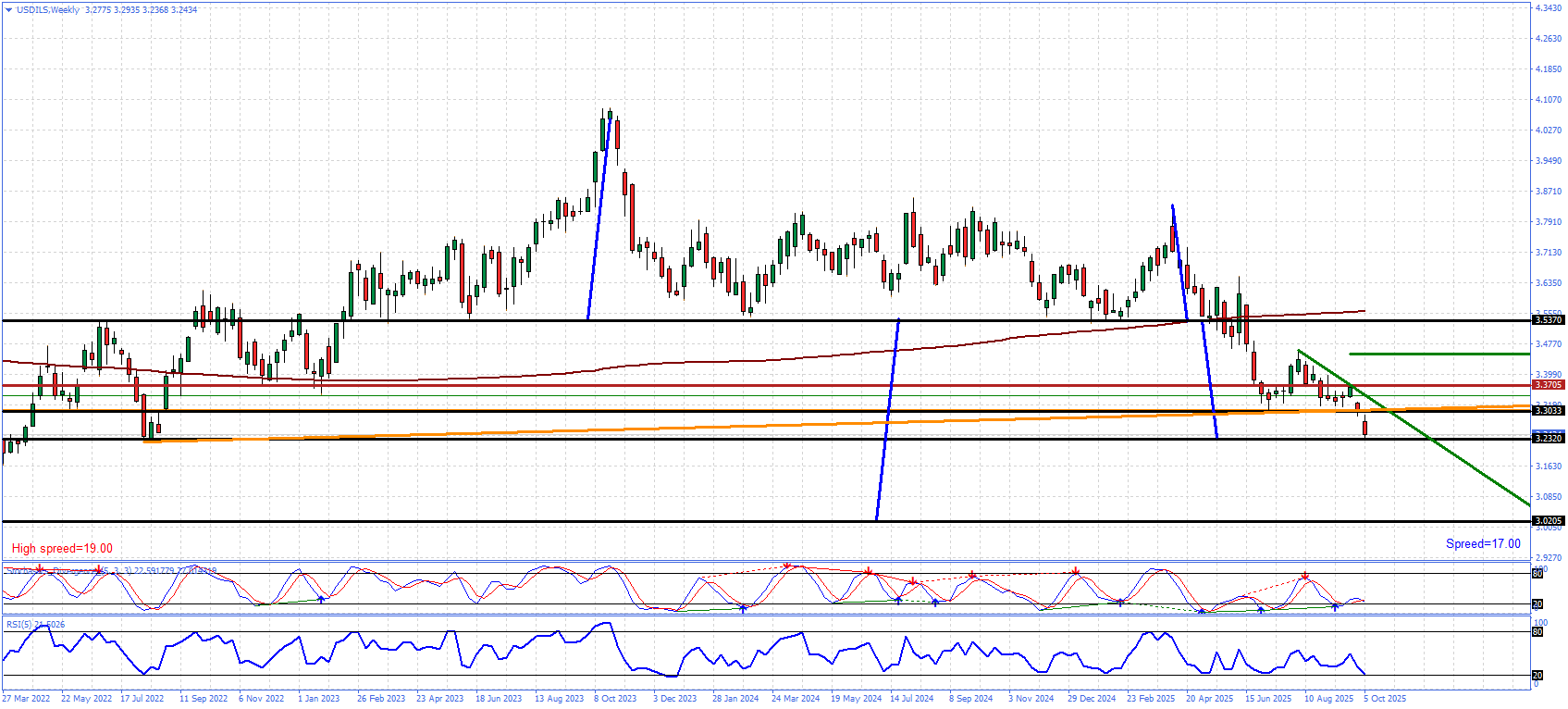Click the 3.5370 horizontal line price tag

pyautogui.click(x=1549, y=320)
